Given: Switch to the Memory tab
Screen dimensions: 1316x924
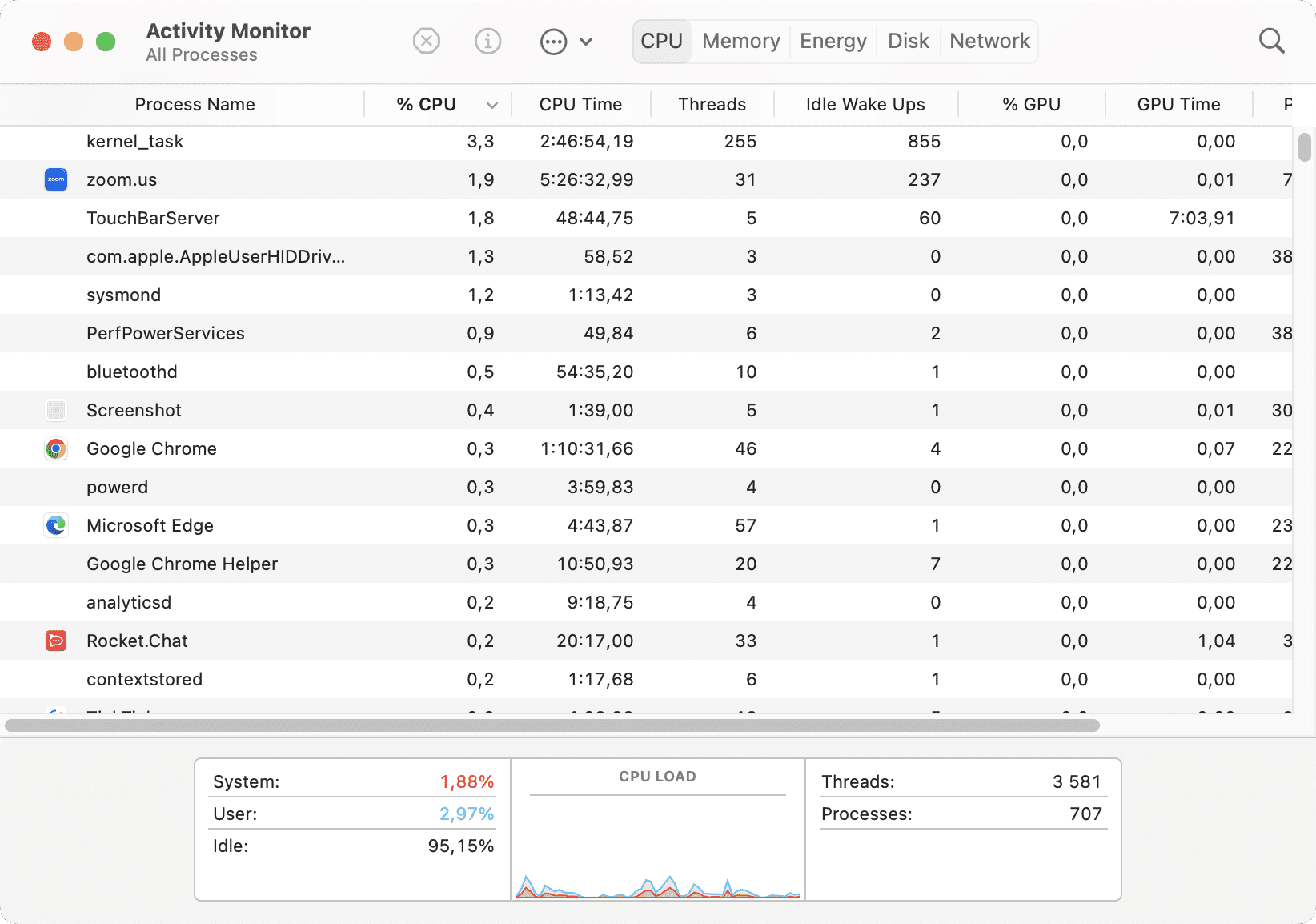Looking at the screenshot, I should click(740, 40).
